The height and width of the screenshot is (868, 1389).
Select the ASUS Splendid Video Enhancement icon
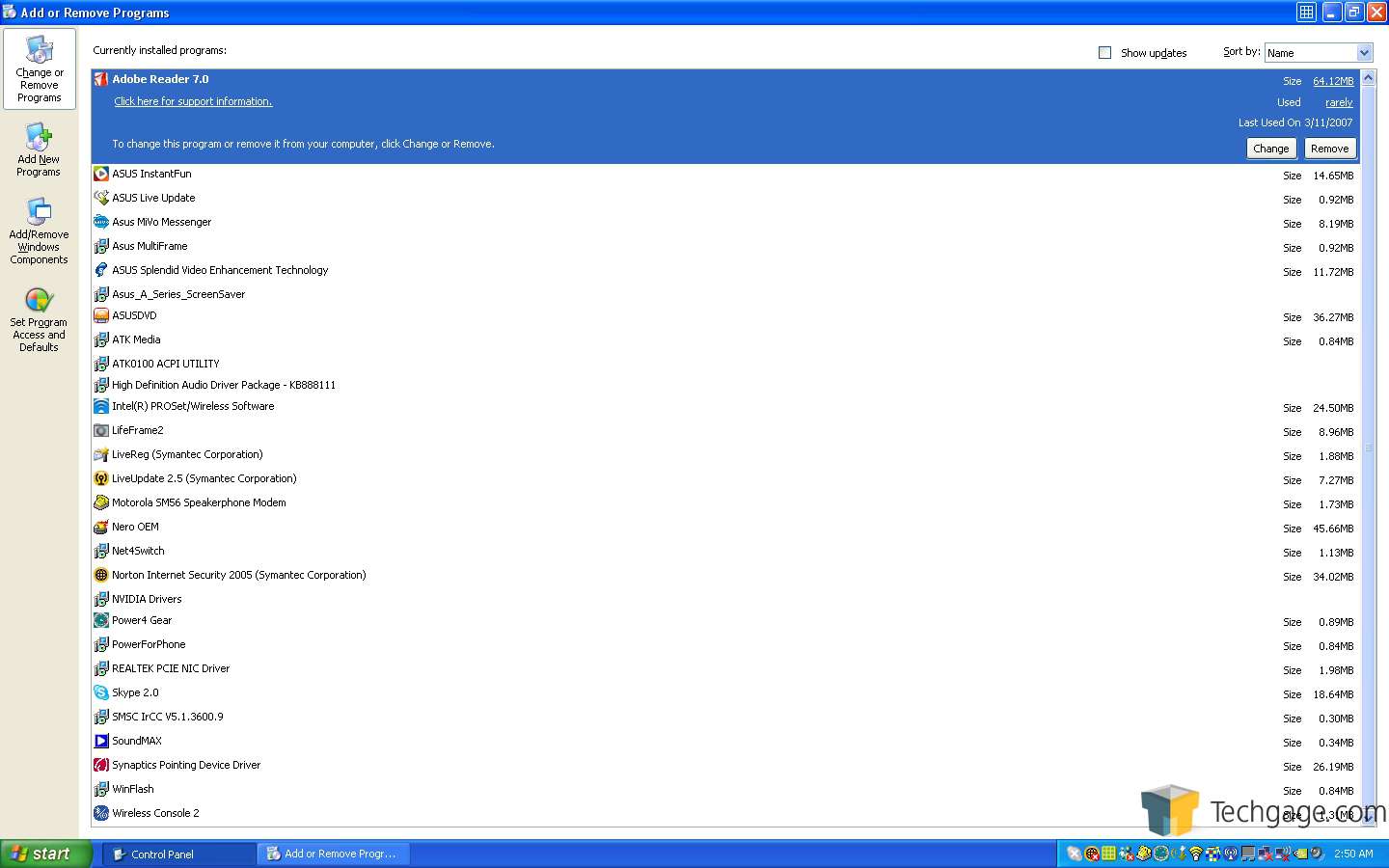tap(100, 270)
